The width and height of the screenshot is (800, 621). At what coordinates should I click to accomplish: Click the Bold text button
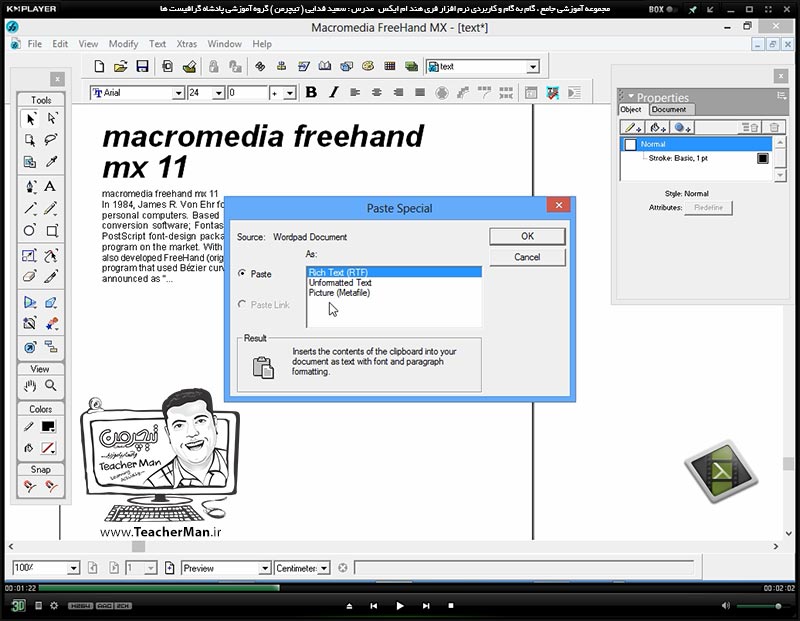point(311,92)
